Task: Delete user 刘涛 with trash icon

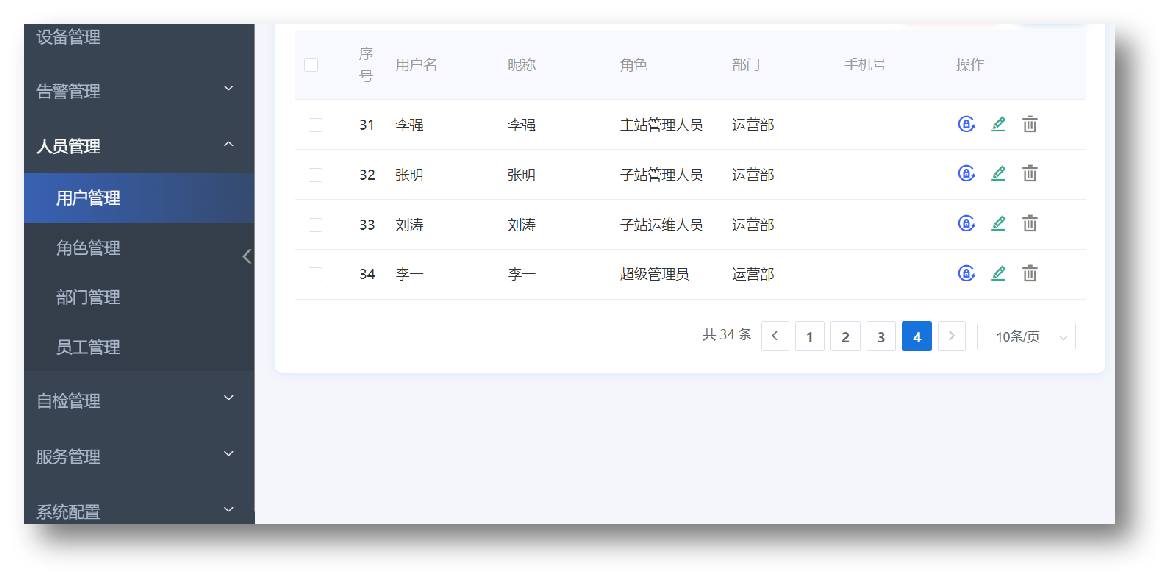Action: [x=1030, y=224]
